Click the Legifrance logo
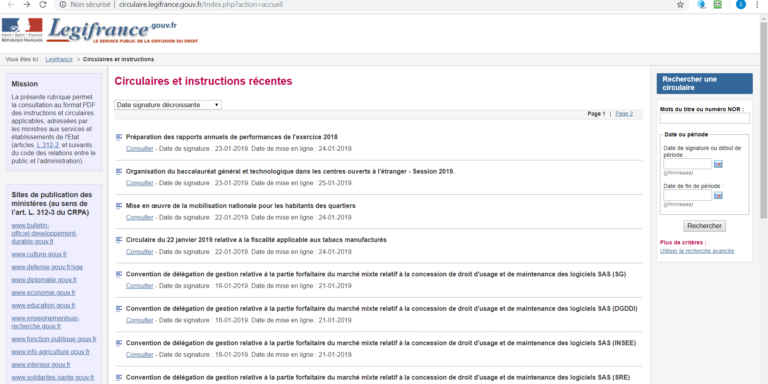Viewport: 768px width, 384px height. click(x=122, y=31)
